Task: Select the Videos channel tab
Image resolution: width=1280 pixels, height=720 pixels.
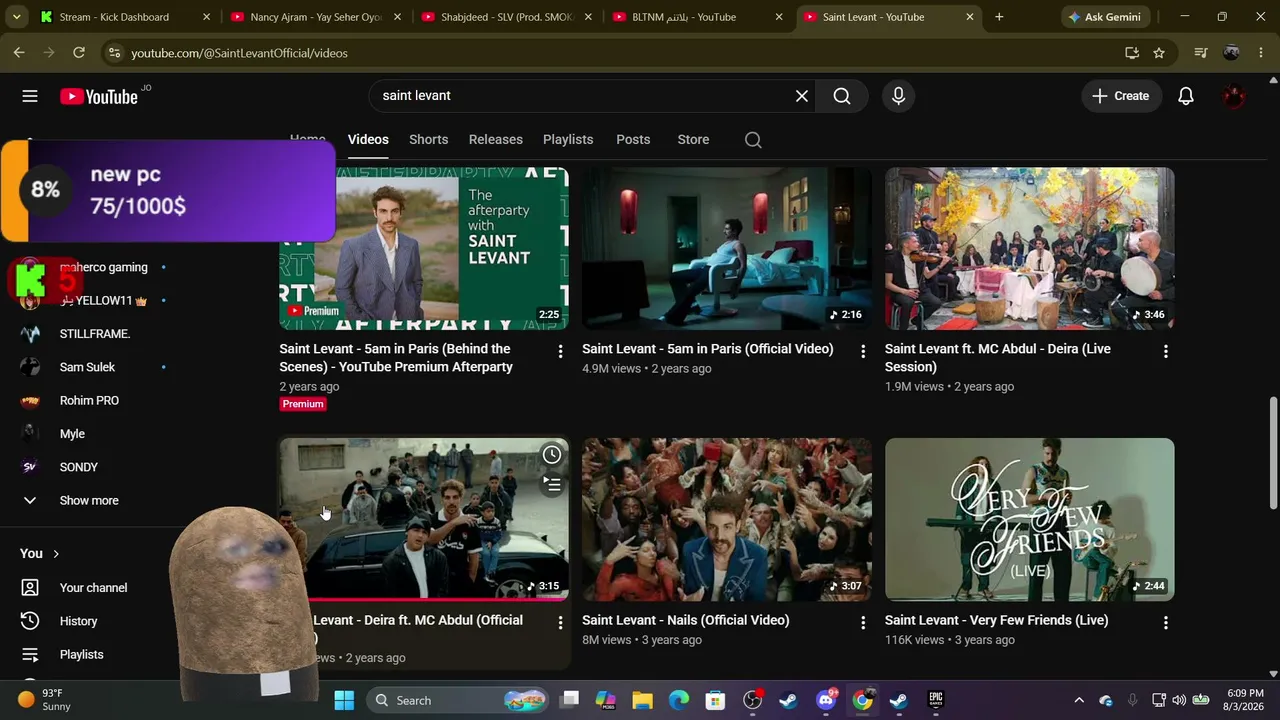Action: pyautogui.click(x=368, y=140)
